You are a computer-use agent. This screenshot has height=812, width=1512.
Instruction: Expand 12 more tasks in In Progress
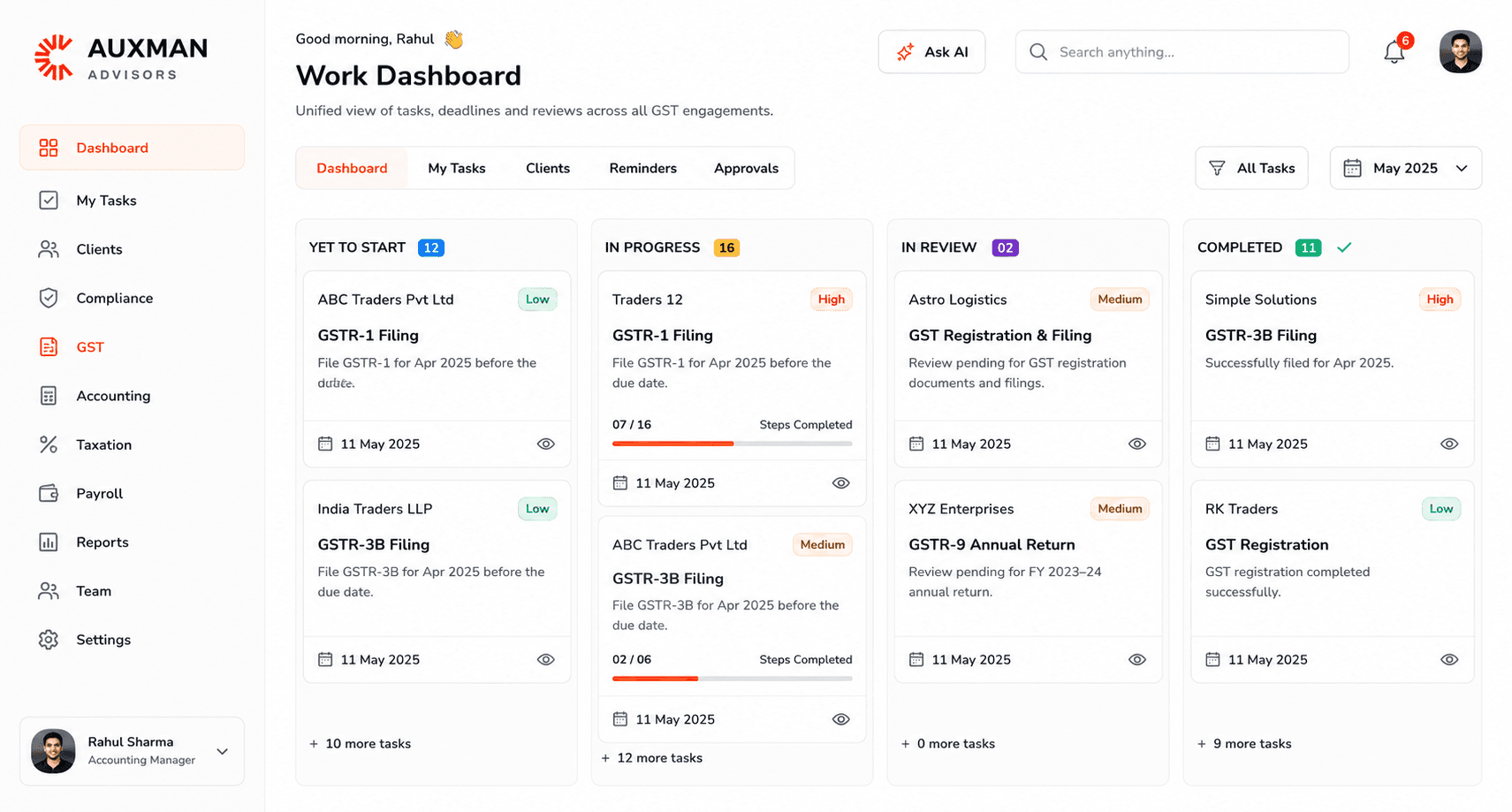click(x=651, y=758)
